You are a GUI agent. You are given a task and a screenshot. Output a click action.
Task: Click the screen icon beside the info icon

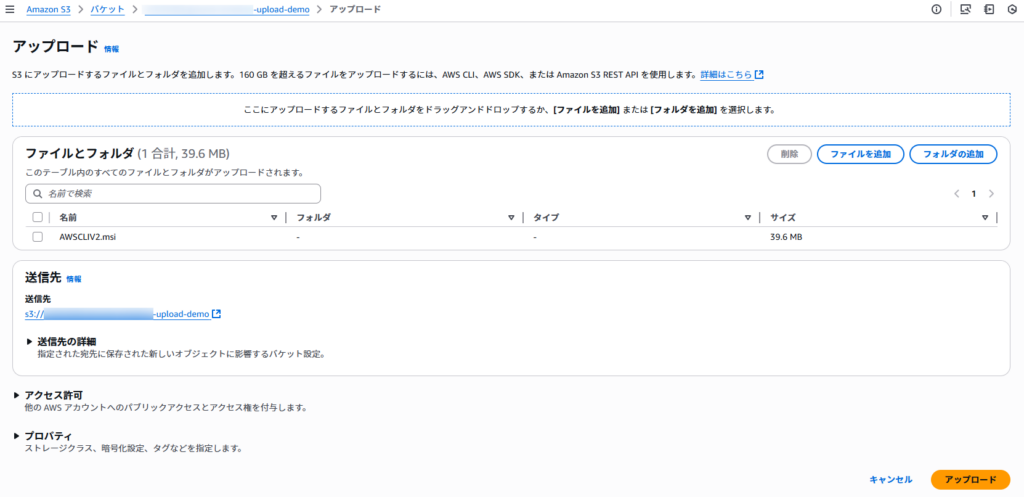[x=965, y=9]
